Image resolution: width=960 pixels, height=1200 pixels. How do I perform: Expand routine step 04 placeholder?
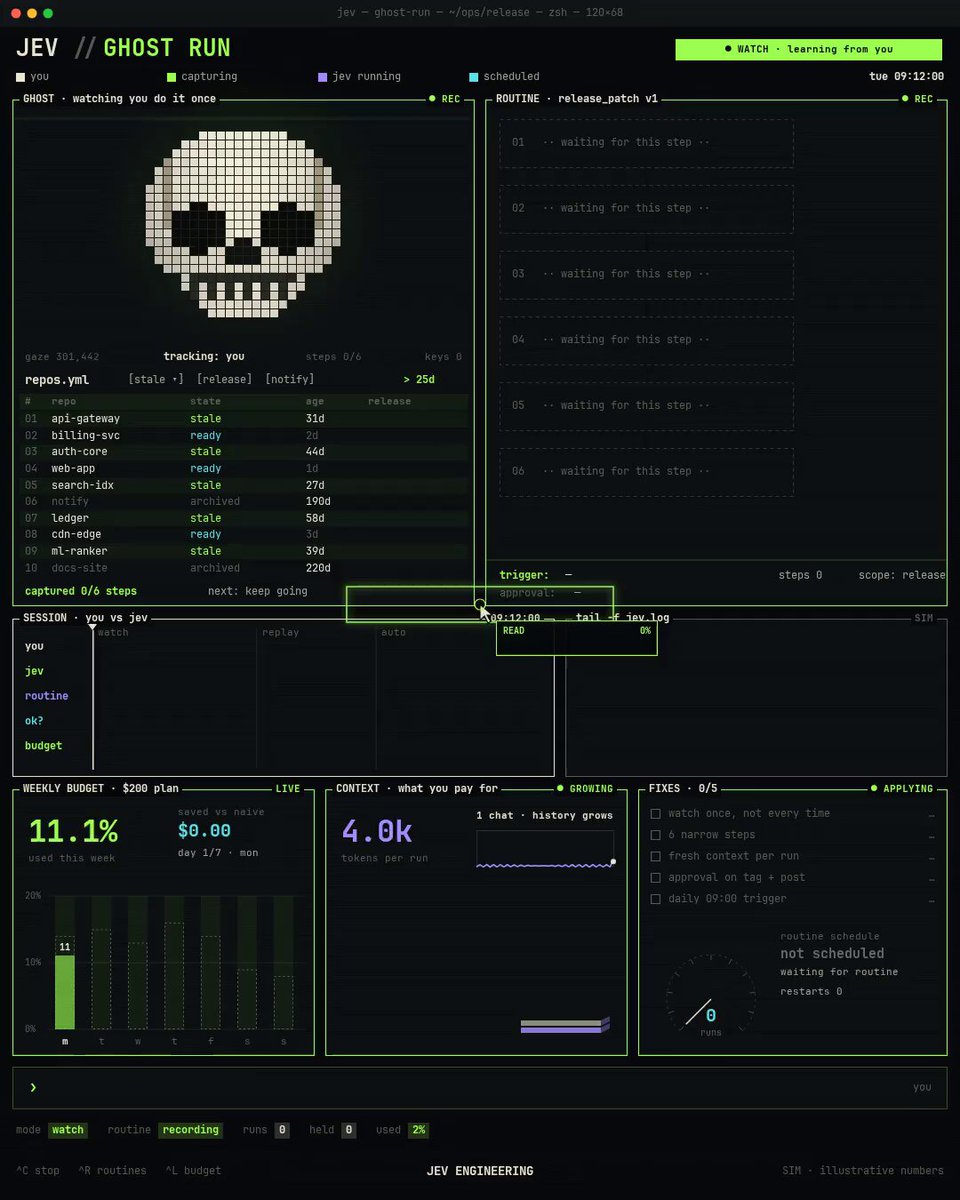click(x=646, y=340)
